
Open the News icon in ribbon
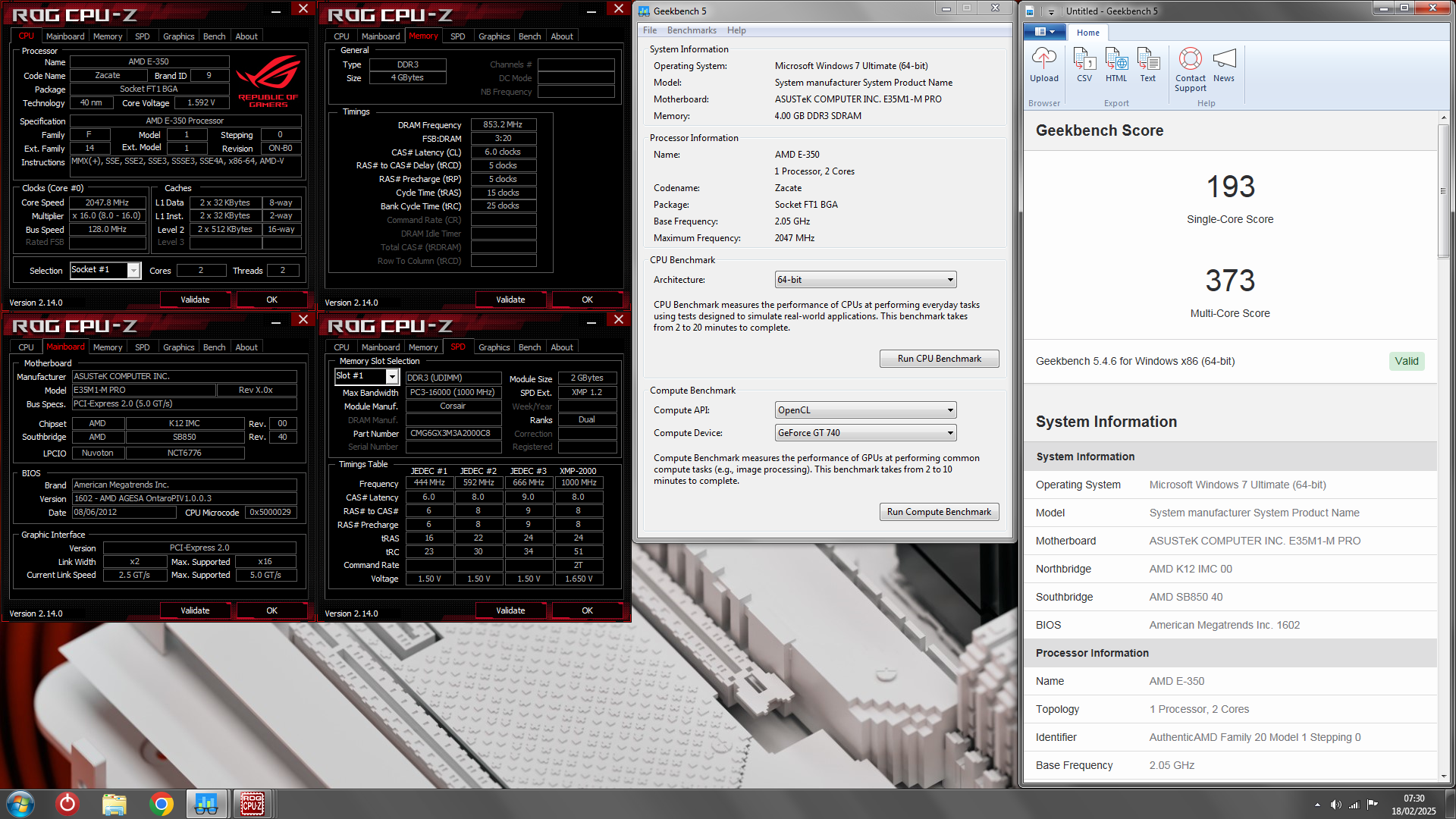click(1224, 64)
